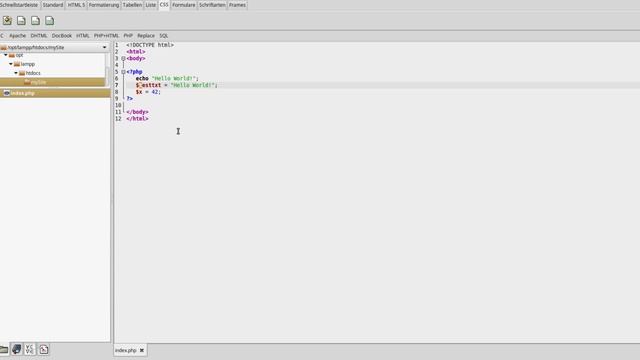This screenshot has width=640, height=360.
Task: Switch to the Schriftarten toolbar tab
Action: point(212,5)
